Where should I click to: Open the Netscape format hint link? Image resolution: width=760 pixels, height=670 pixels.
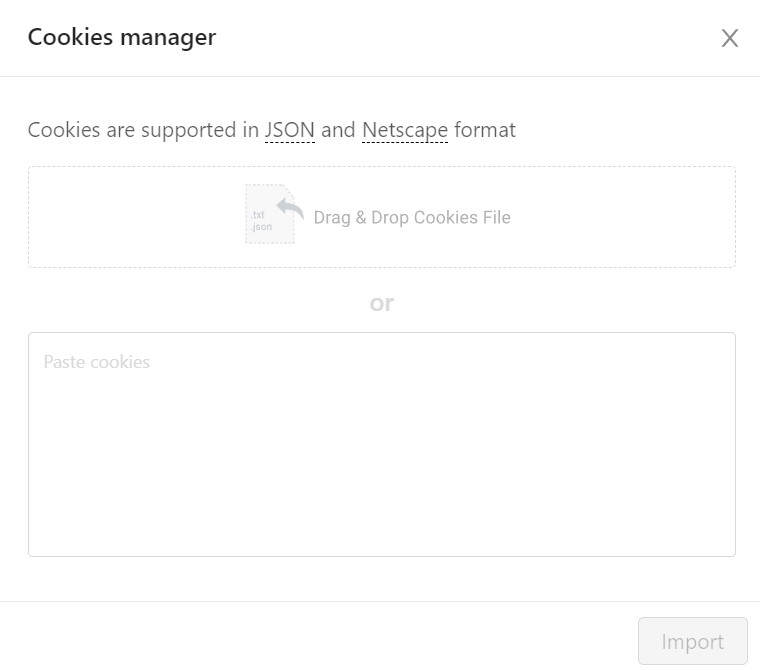[x=405, y=130]
